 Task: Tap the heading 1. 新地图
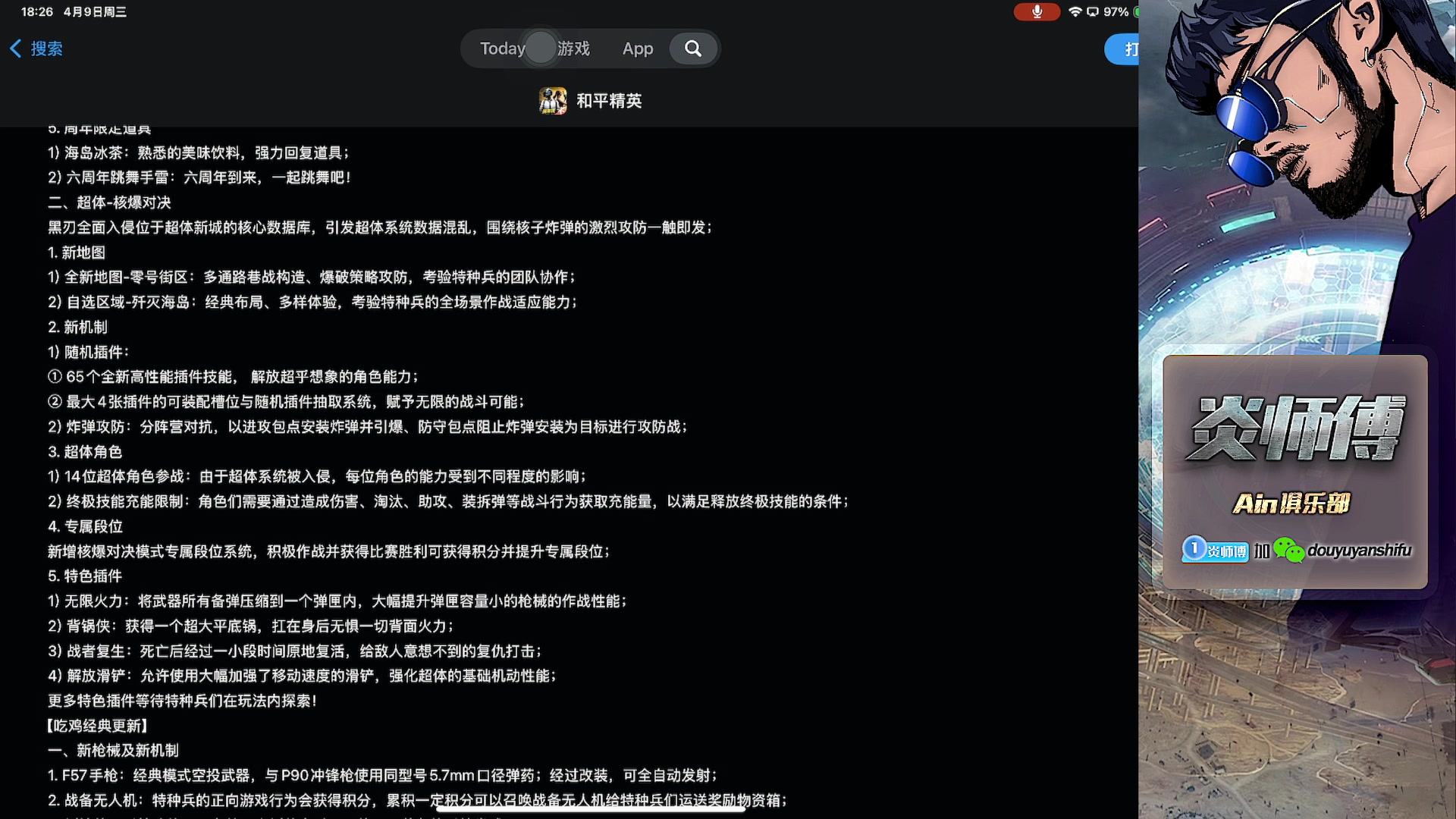point(77,253)
